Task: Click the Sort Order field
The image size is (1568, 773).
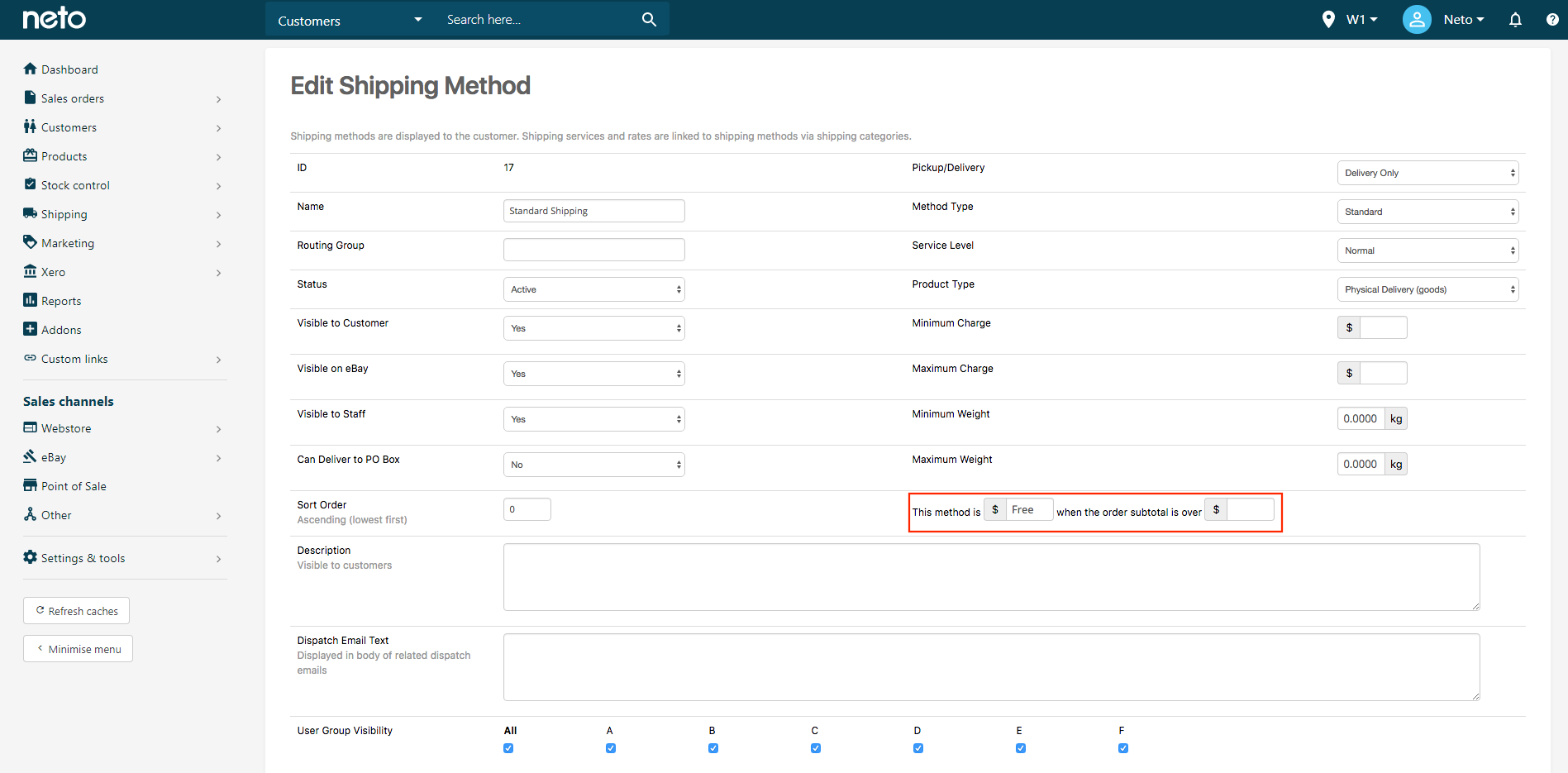Action: (527, 509)
